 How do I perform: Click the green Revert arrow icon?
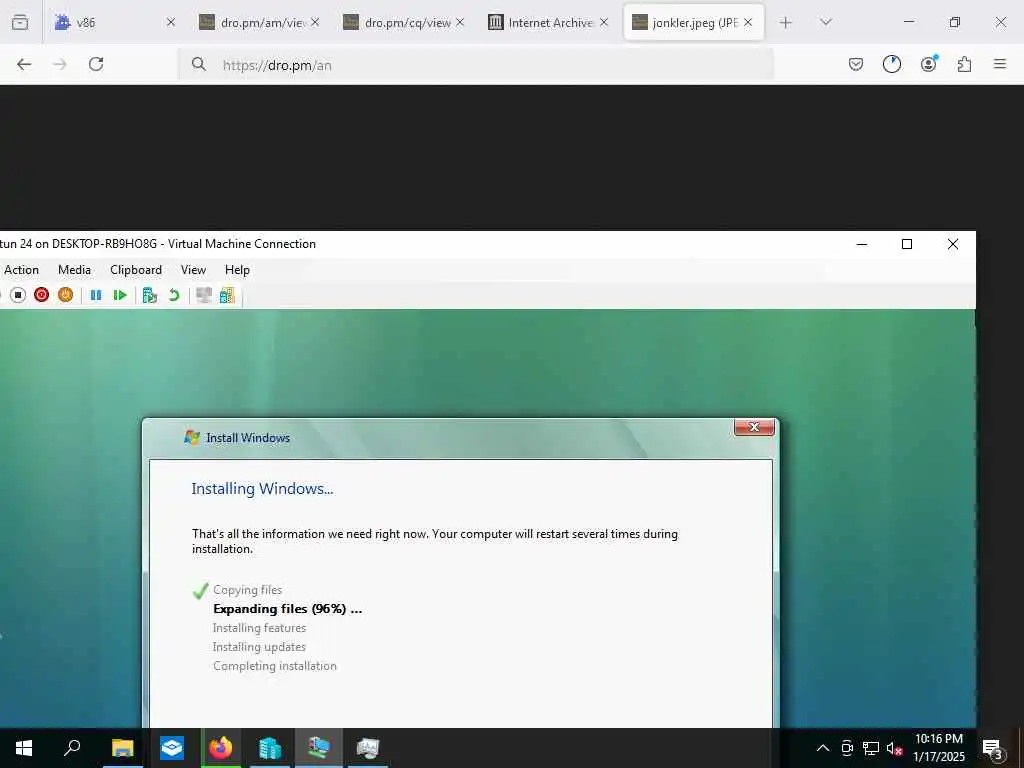pos(174,295)
